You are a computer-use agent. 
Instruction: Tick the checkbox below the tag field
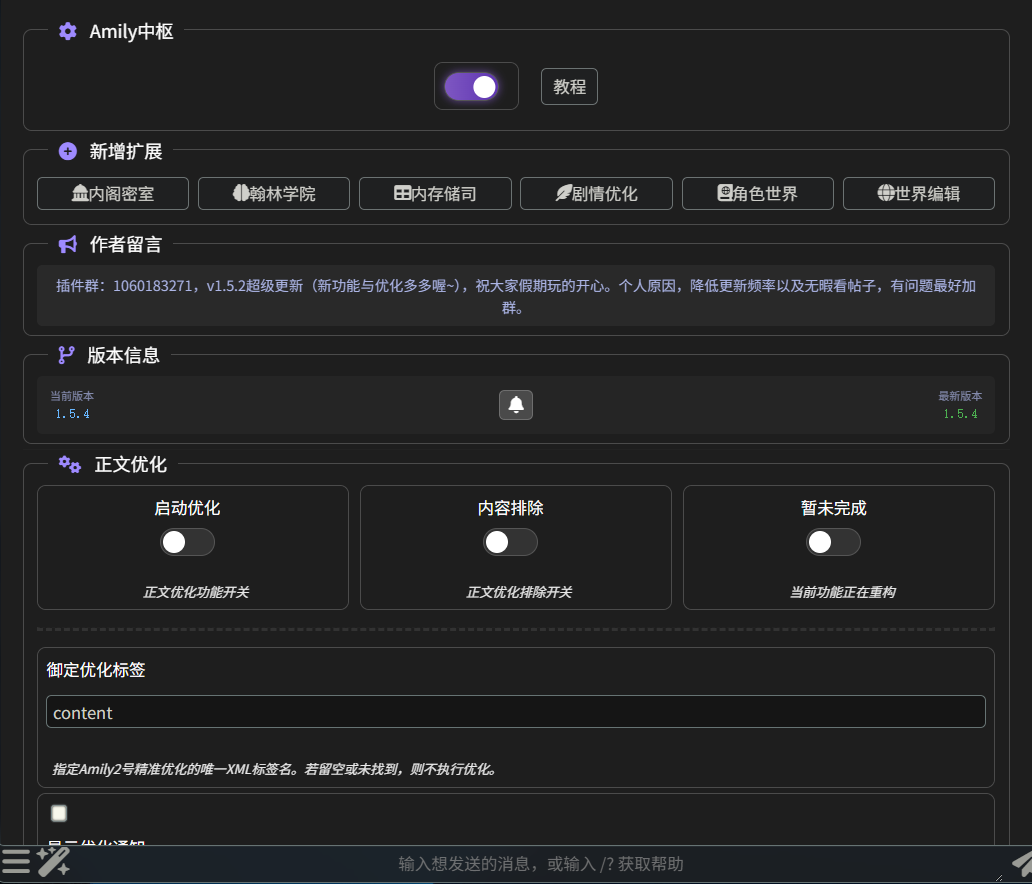coord(59,813)
